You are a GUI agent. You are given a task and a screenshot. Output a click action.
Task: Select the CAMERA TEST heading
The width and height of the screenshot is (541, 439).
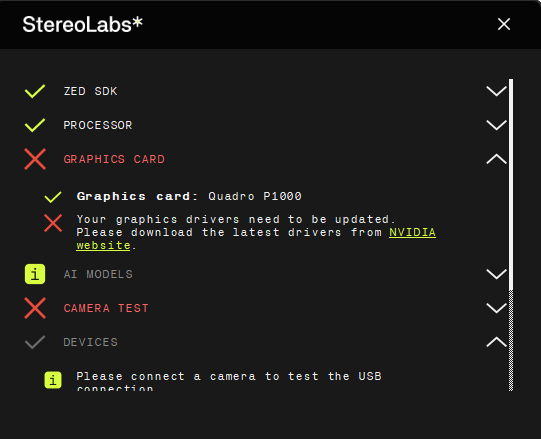[106, 308]
